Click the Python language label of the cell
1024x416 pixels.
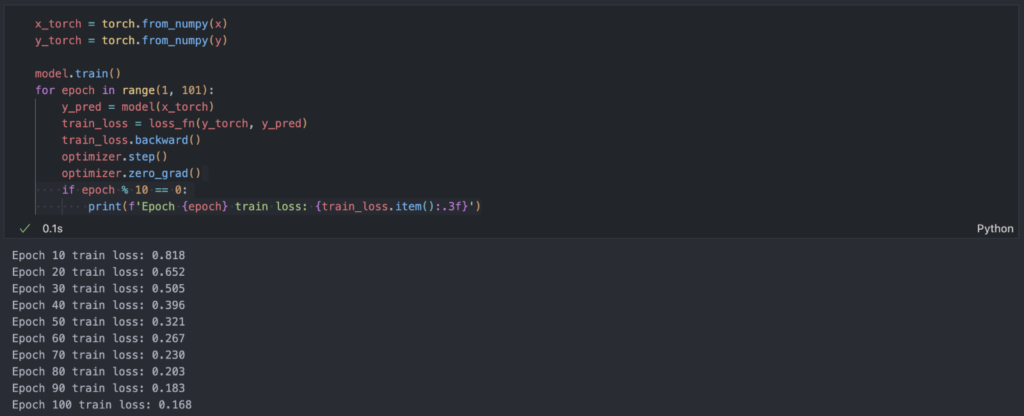point(995,229)
